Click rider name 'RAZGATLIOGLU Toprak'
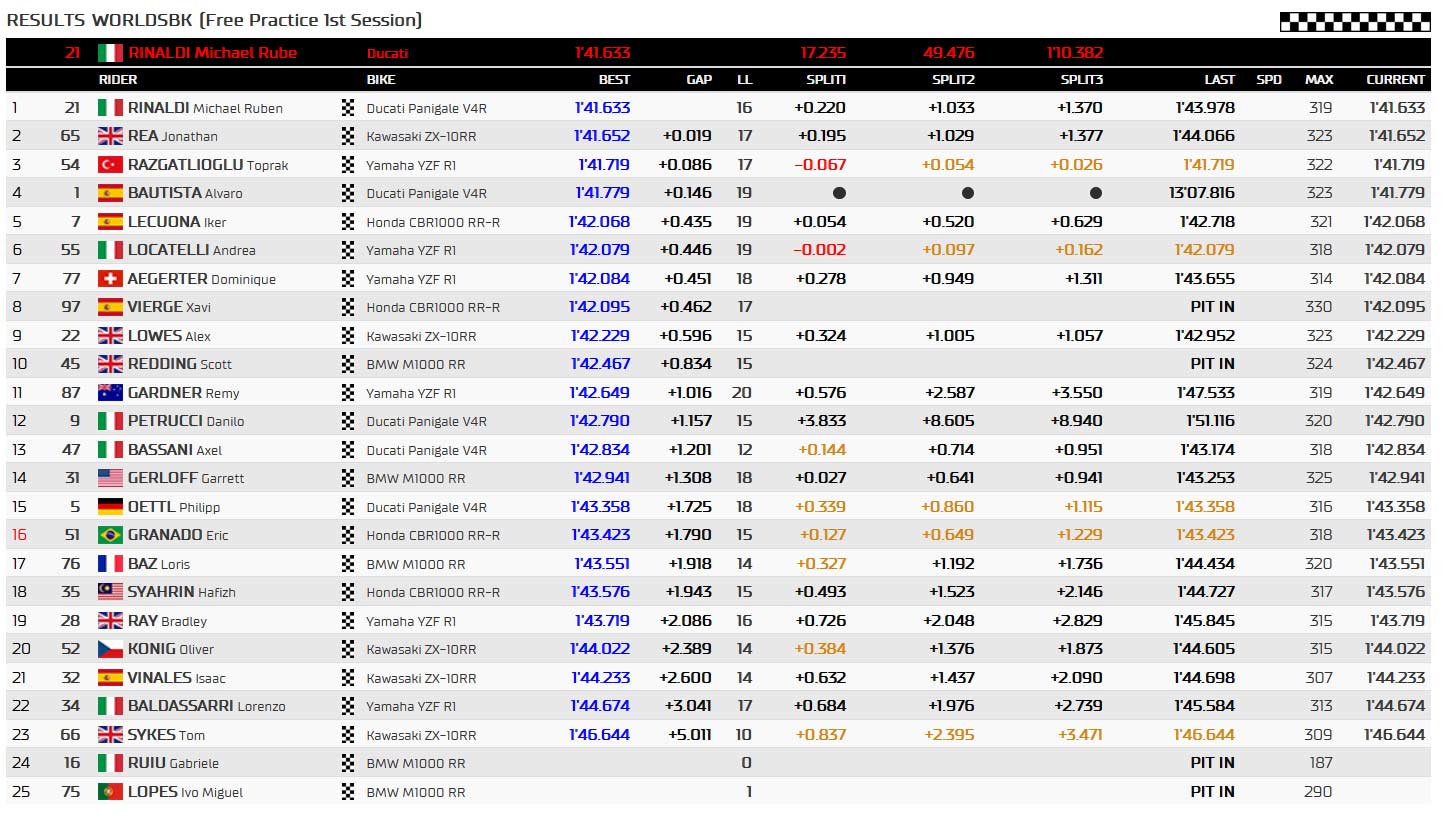Image resolution: width=1448 pixels, height=816 pixels. pyautogui.click(x=208, y=164)
